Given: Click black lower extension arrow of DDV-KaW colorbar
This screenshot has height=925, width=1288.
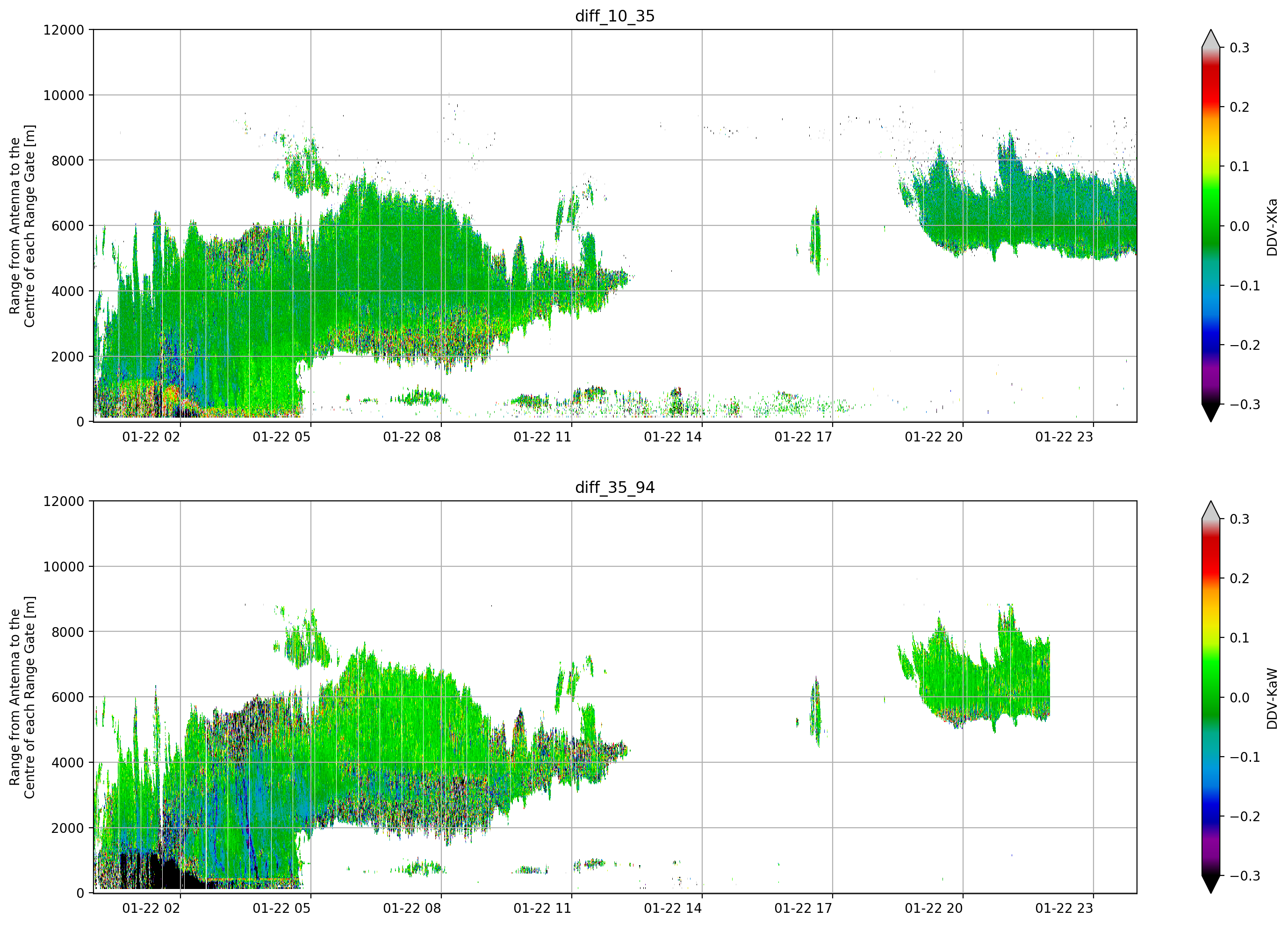Looking at the screenshot, I should click(x=1211, y=885).
